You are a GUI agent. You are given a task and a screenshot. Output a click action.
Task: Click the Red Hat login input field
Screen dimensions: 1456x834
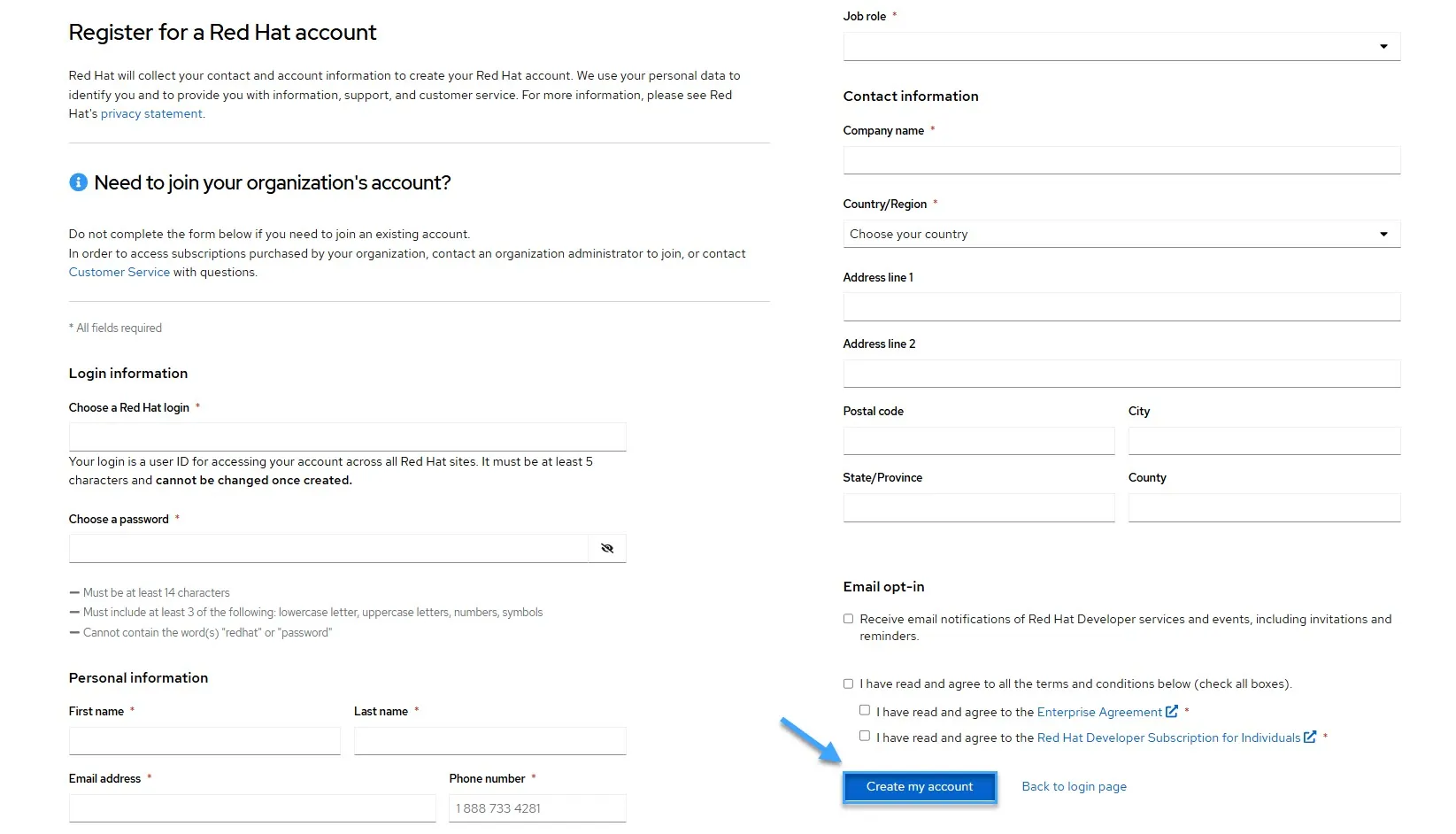pyautogui.click(x=347, y=436)
